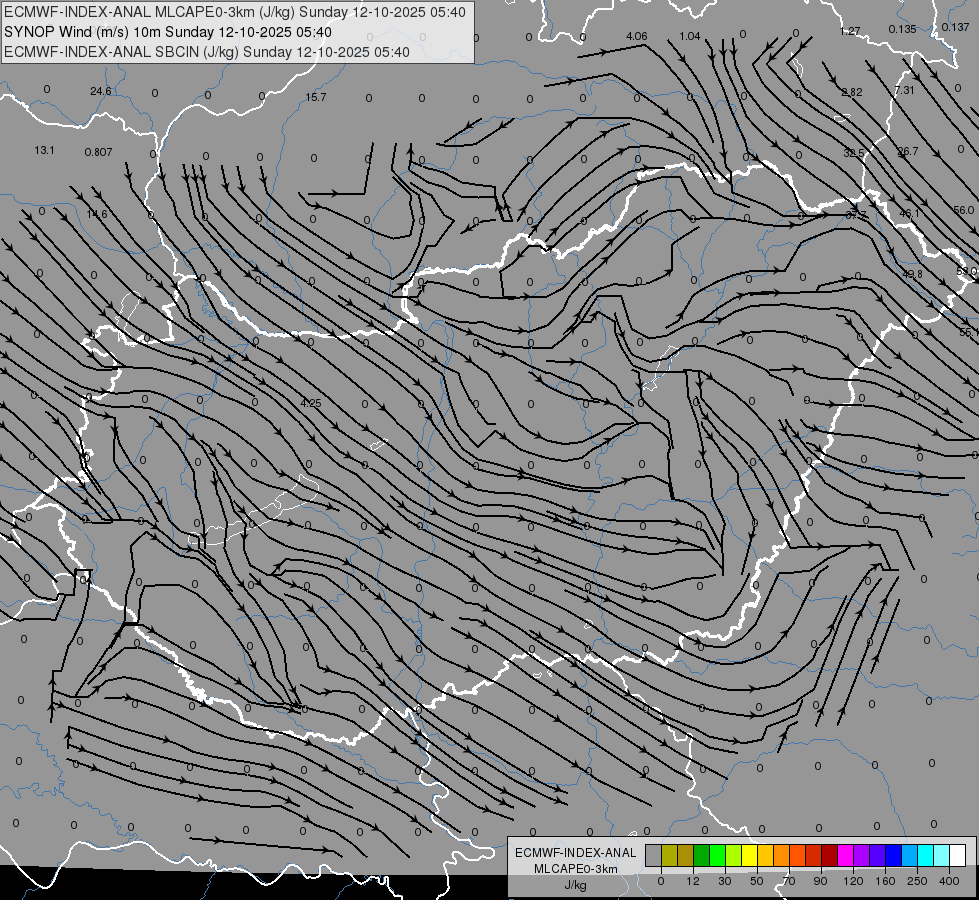Click the map value 1.27

tap(850, 31)
